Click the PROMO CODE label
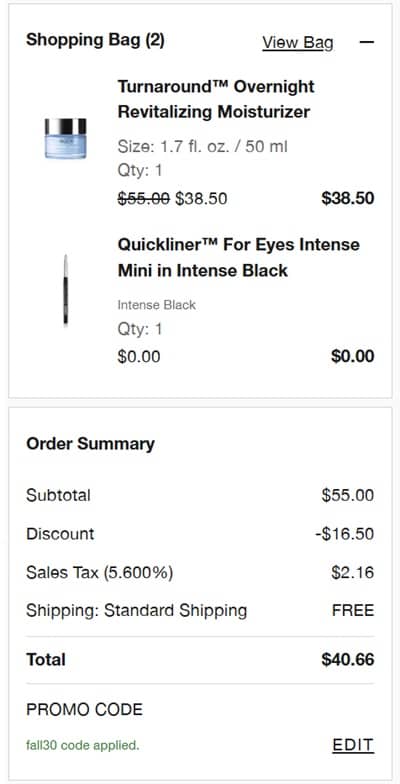Viewport: 400px width, 784px height. click(84, 710)
